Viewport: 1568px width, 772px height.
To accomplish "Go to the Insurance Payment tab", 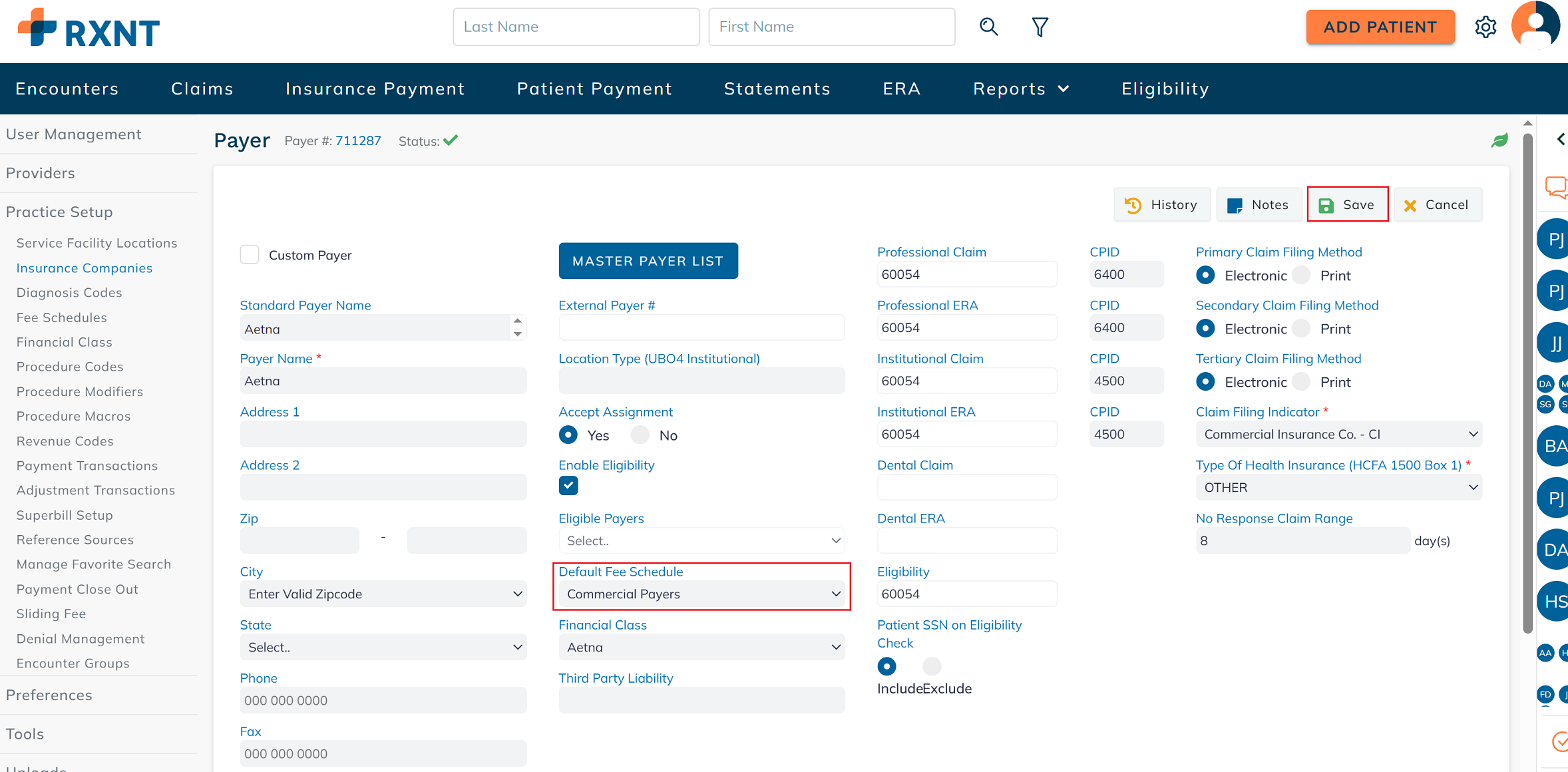I will pyautogui.click(x=375, y=89).
